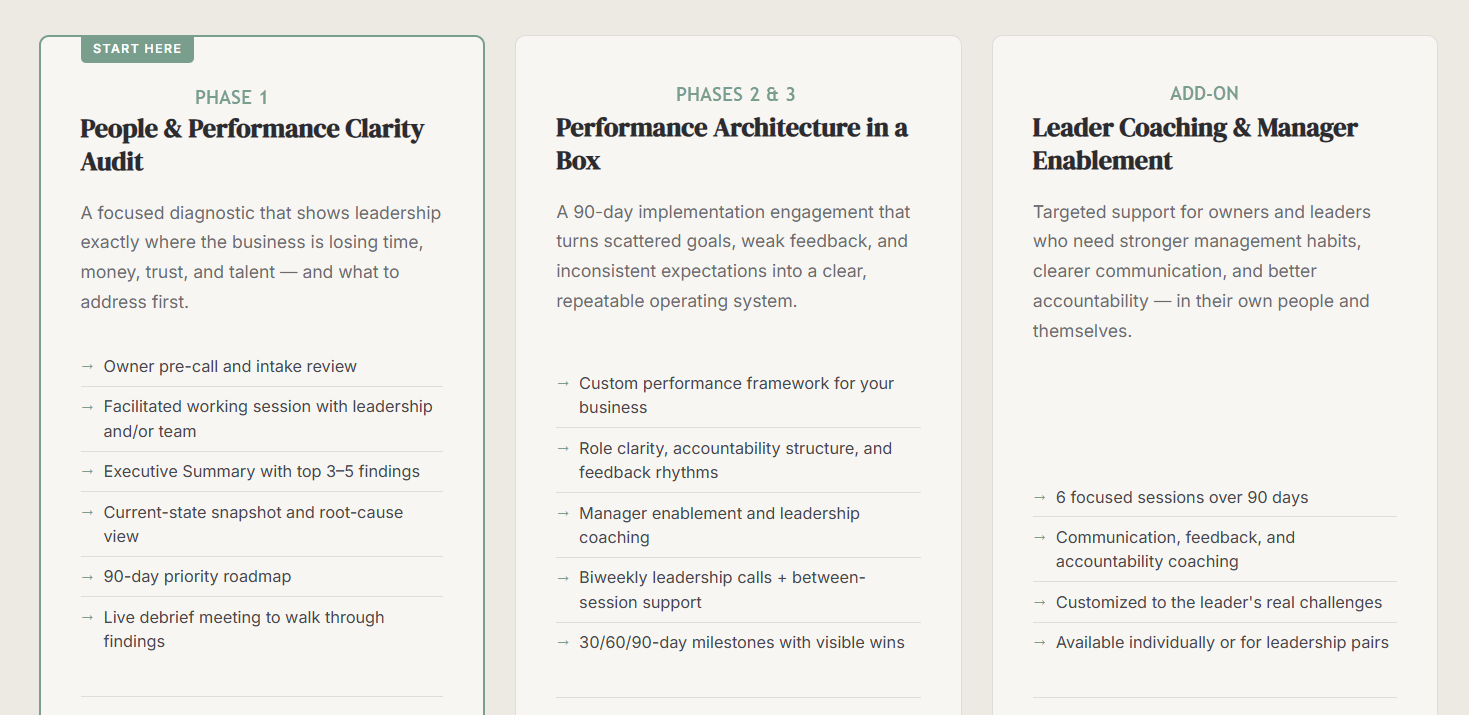
Task: Click the START HERE badge
Action: coord(137,48)
